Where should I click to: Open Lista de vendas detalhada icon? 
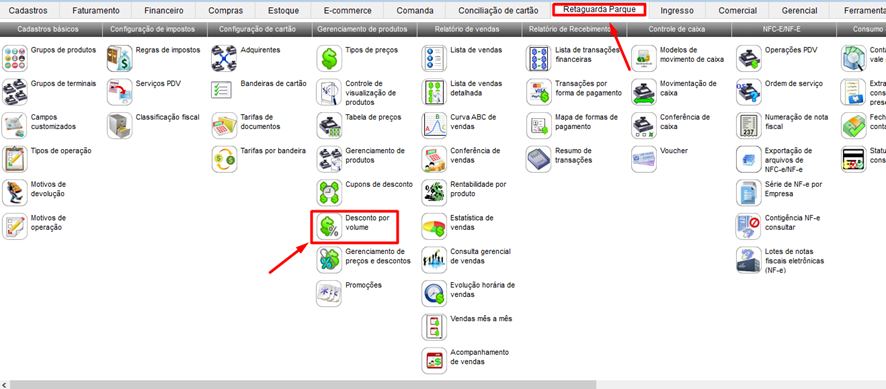coord(434,92)
